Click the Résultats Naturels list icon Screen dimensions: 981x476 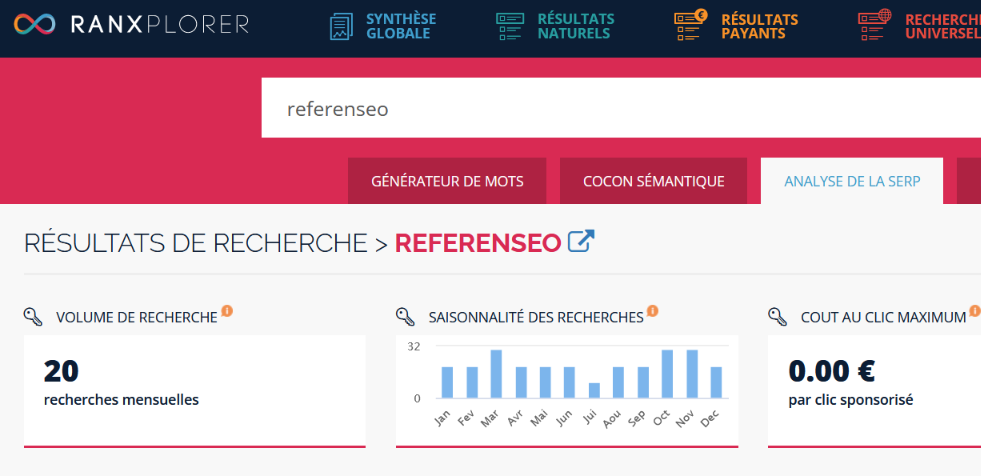pos(510,26)
